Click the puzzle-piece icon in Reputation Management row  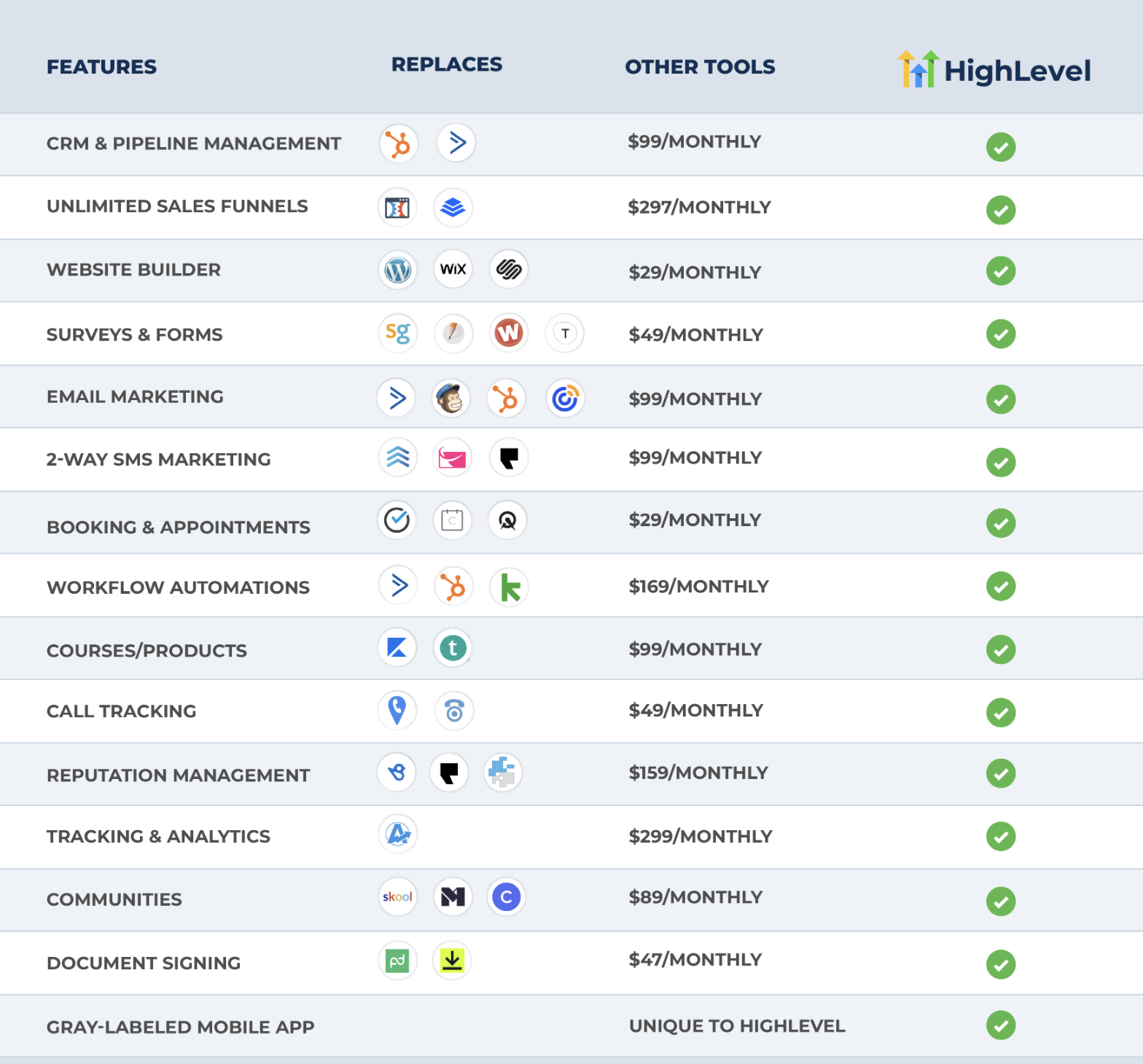tap(503, 772)
